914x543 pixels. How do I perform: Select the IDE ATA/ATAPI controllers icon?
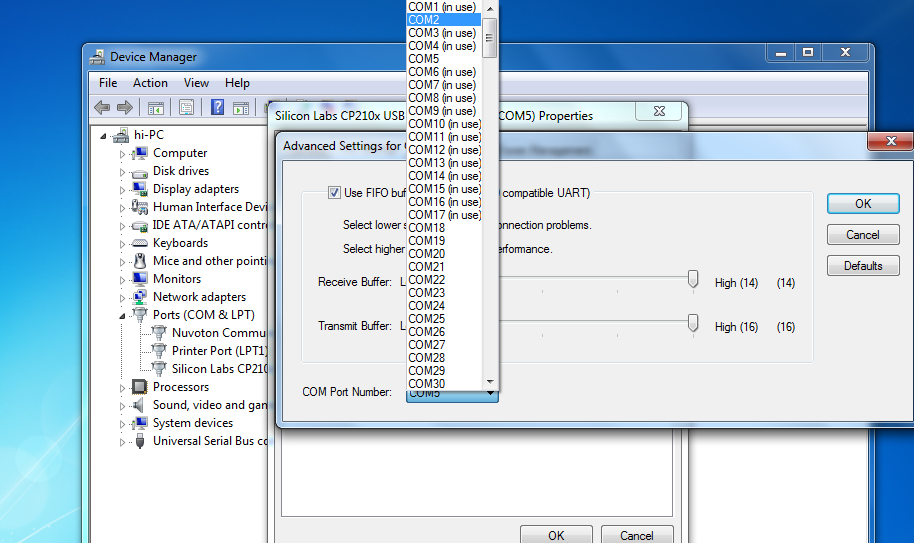pos(140,225)
